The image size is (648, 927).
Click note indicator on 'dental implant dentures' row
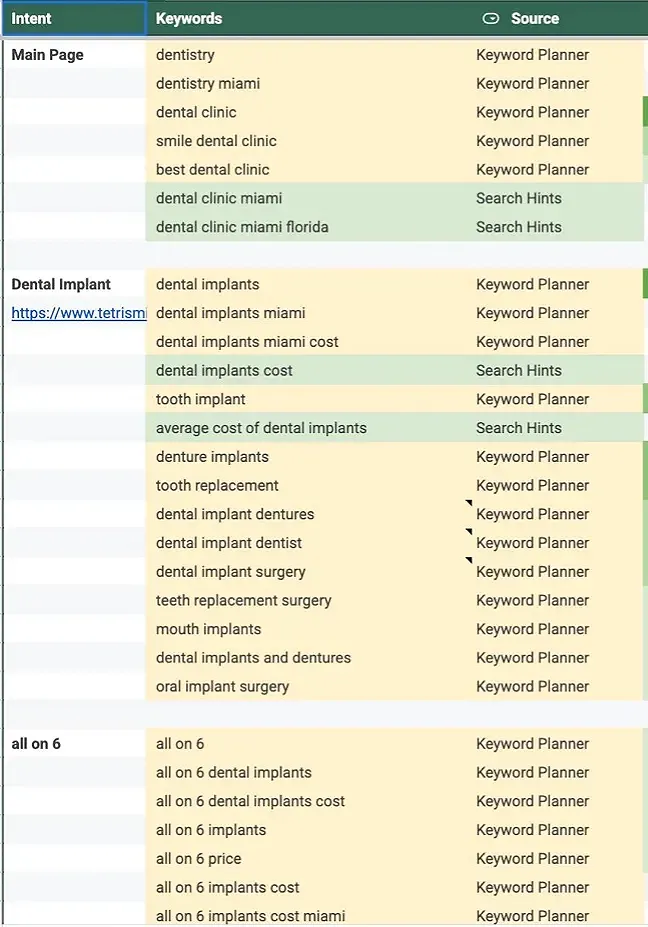tap(469, 504)
